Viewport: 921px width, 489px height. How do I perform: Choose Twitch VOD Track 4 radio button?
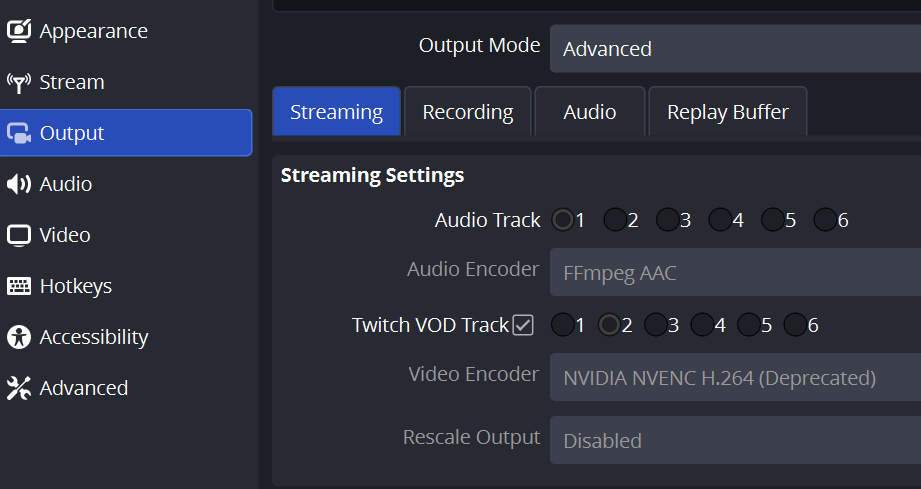pos(702,325)
